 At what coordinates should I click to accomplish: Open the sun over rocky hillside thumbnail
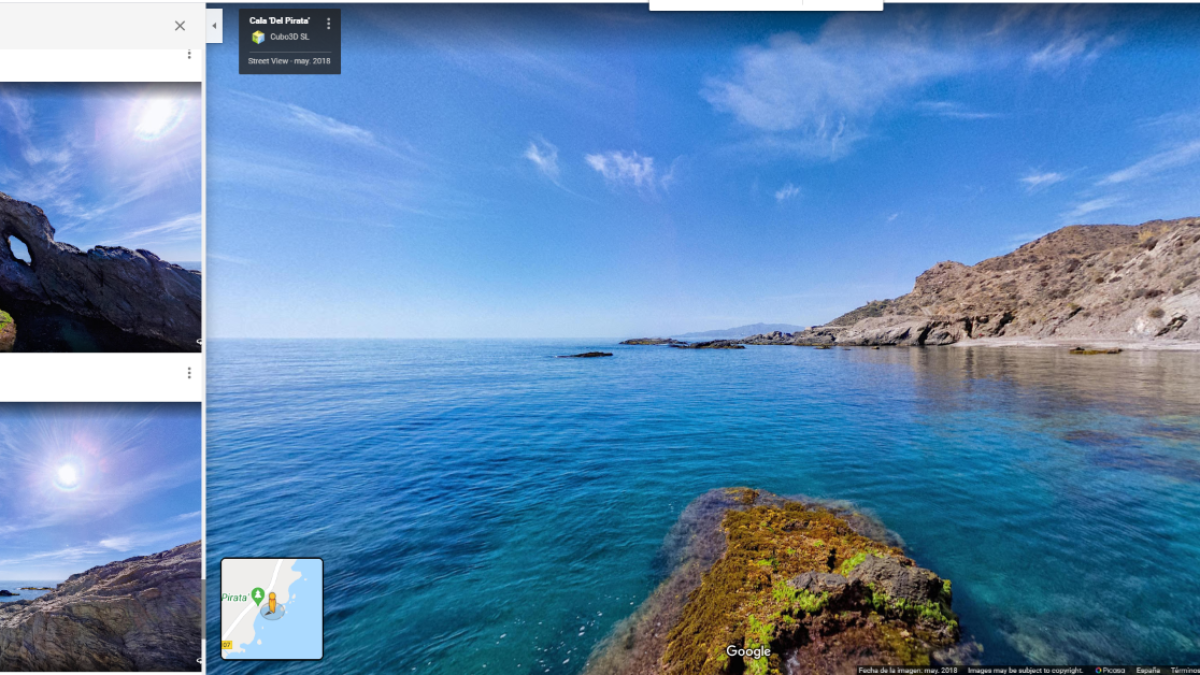click(x=100, y=536)
